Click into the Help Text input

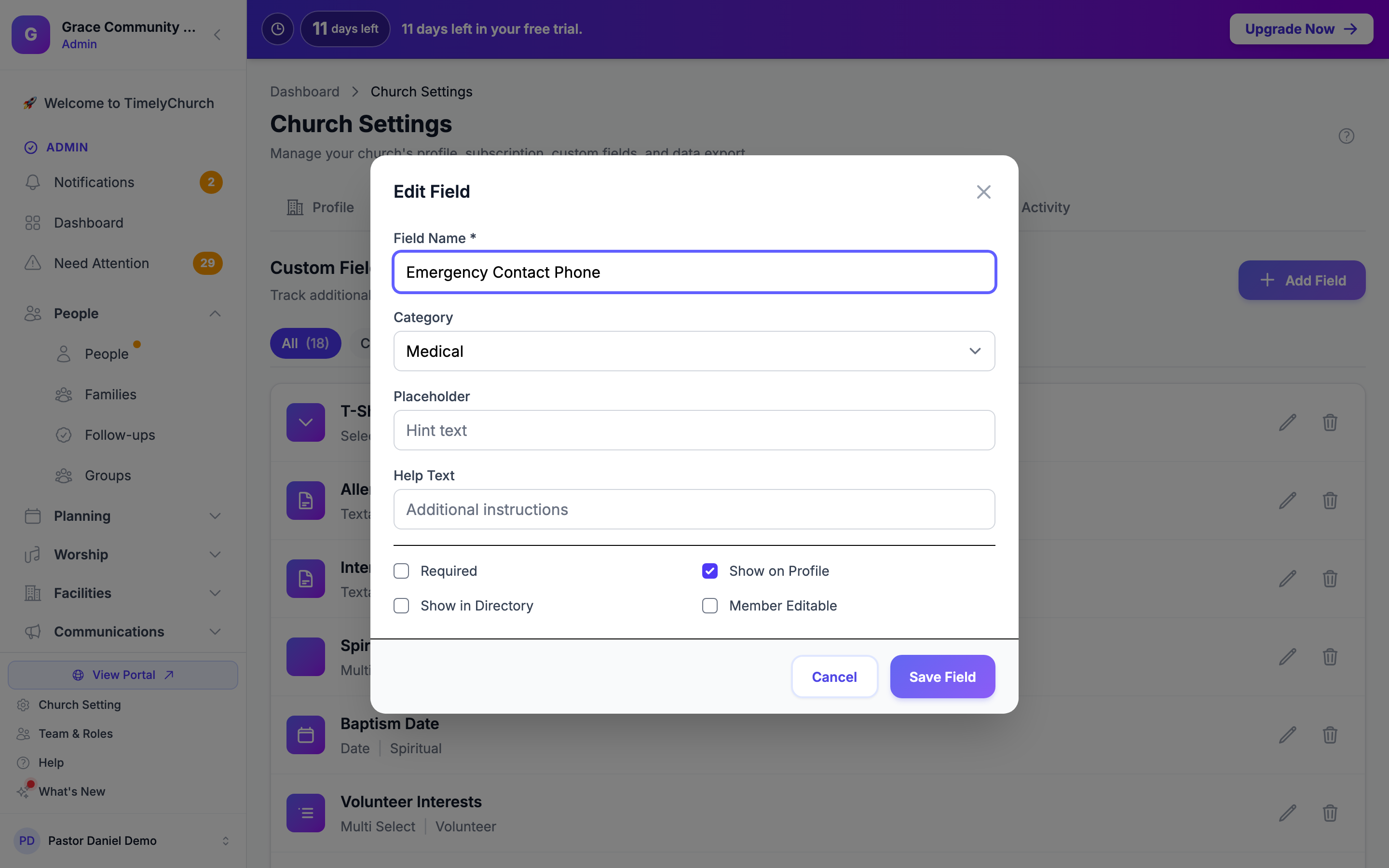[694, 509]
